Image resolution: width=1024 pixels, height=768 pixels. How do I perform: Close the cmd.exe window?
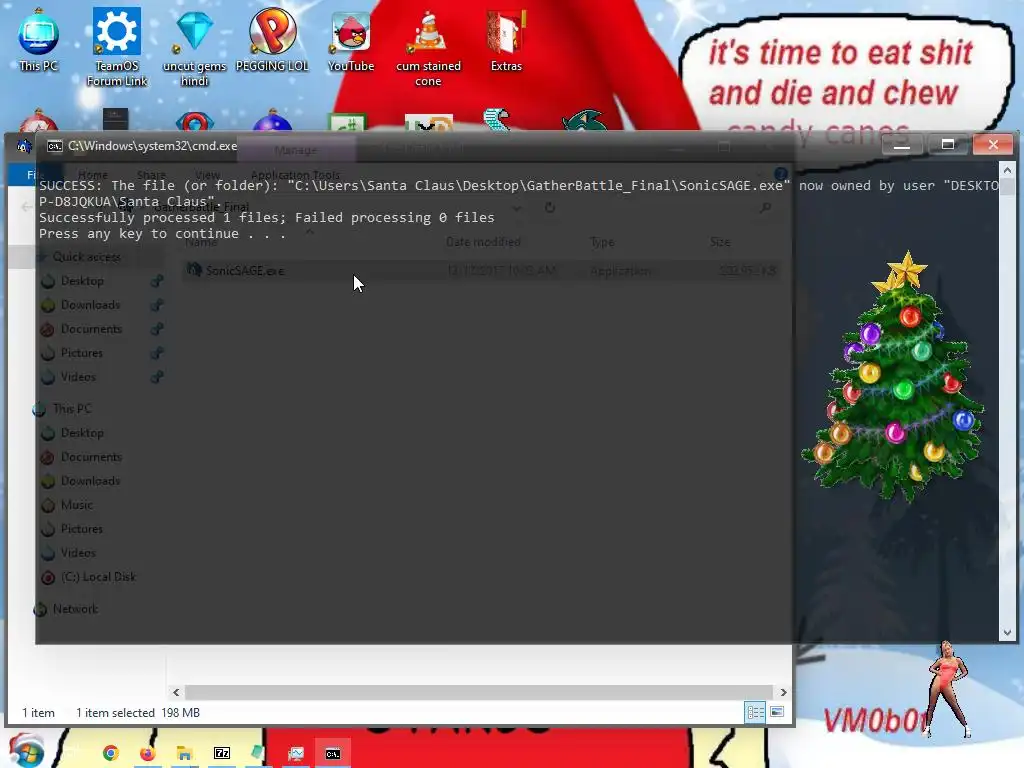tap(993, 144)
